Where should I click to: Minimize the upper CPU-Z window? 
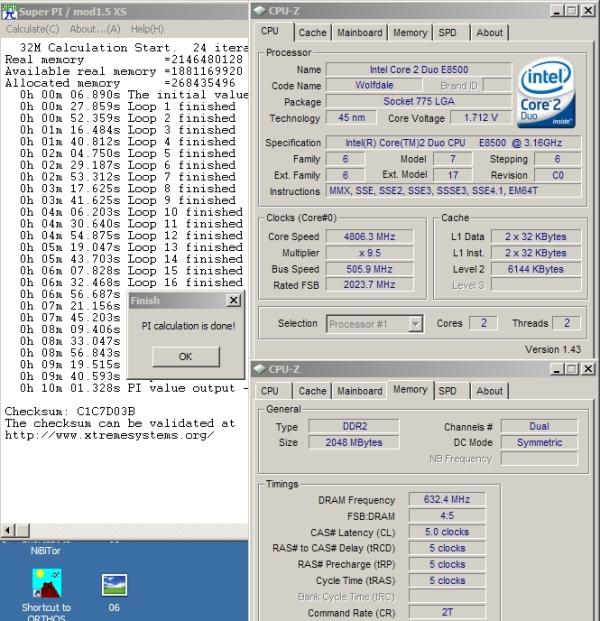[x=556, y=11]
